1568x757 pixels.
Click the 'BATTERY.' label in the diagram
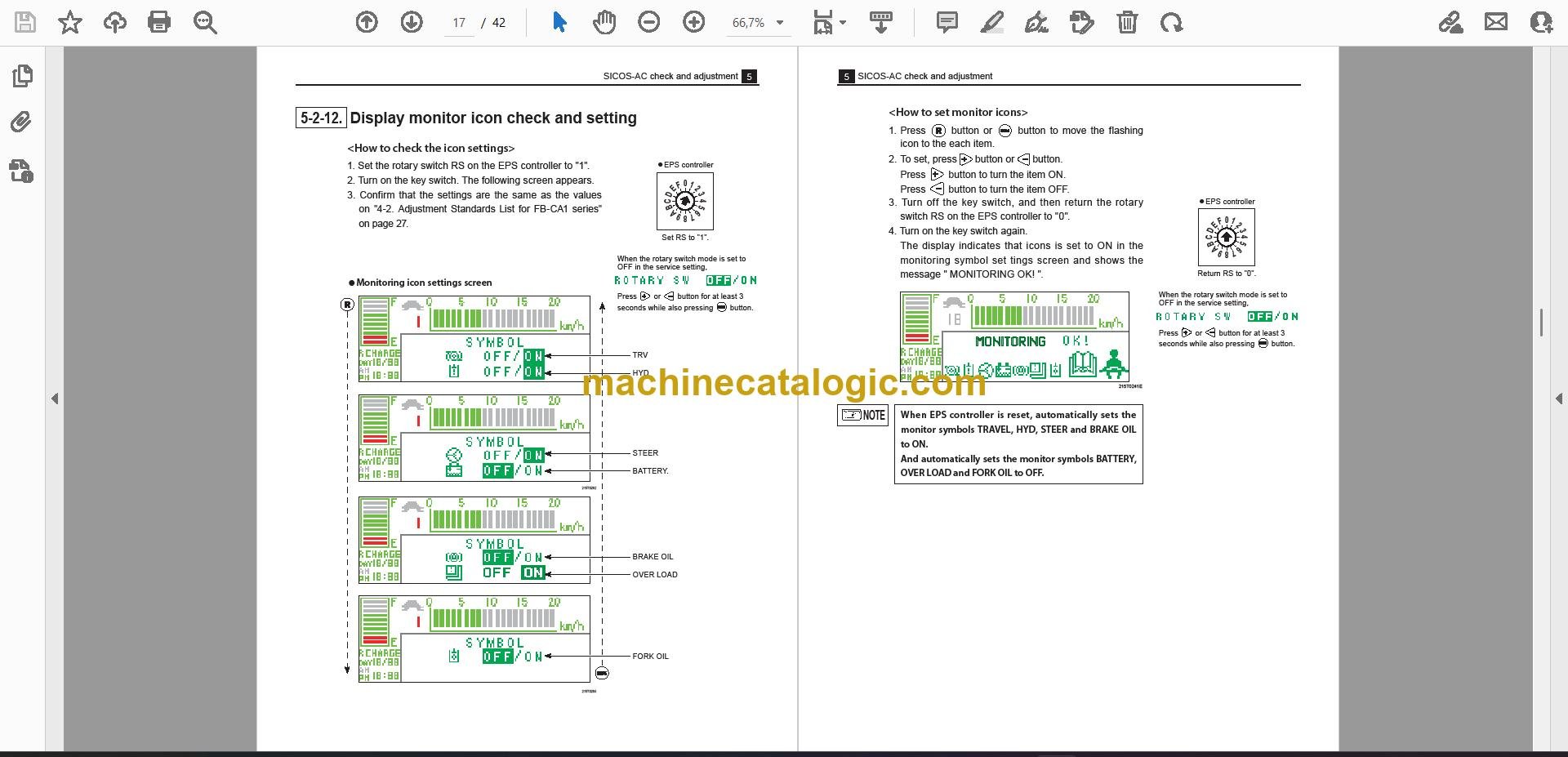click(x=650, y=470)
